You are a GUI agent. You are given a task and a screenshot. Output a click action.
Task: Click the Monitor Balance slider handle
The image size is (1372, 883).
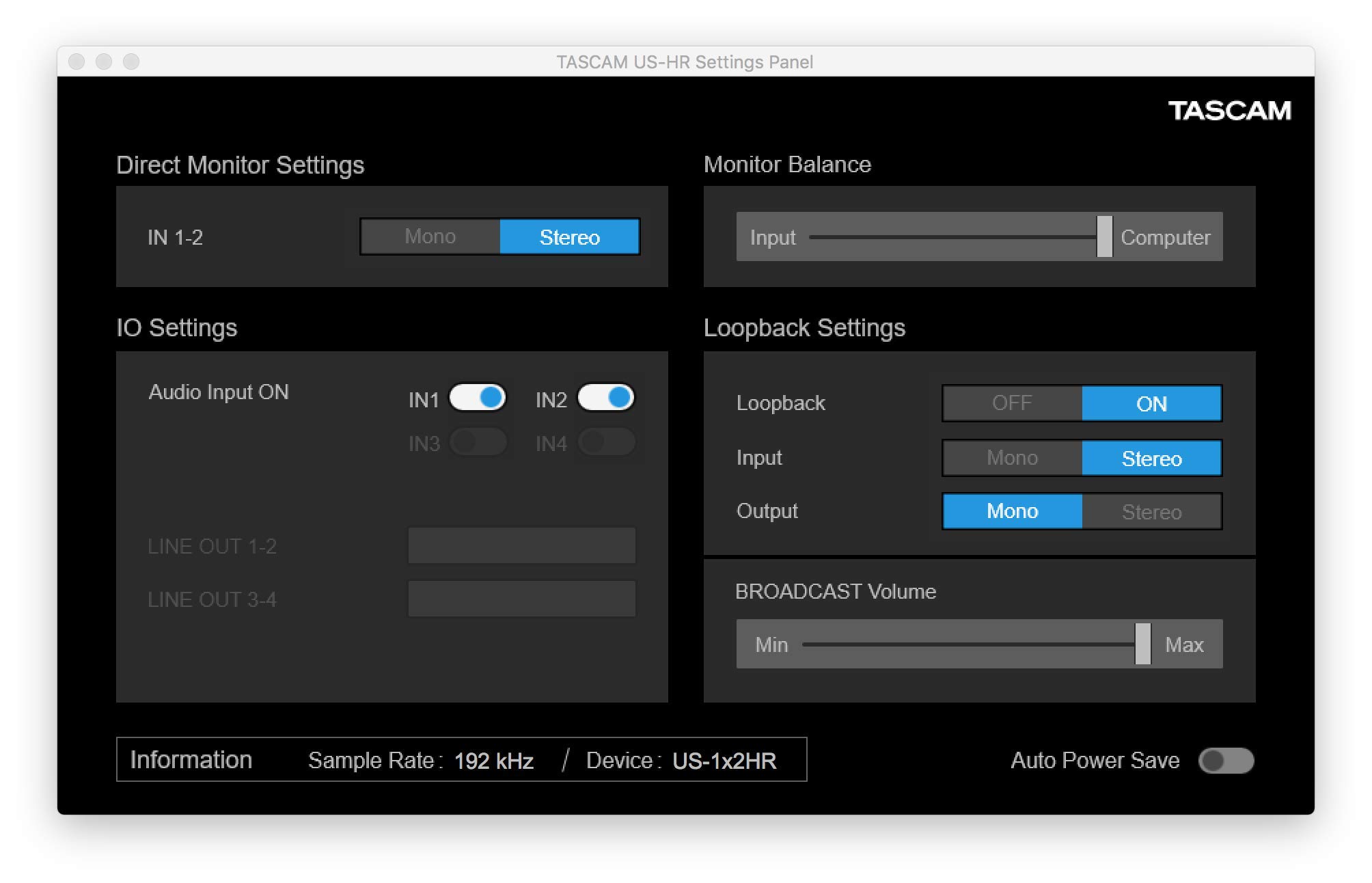(x=1104, y=236)
